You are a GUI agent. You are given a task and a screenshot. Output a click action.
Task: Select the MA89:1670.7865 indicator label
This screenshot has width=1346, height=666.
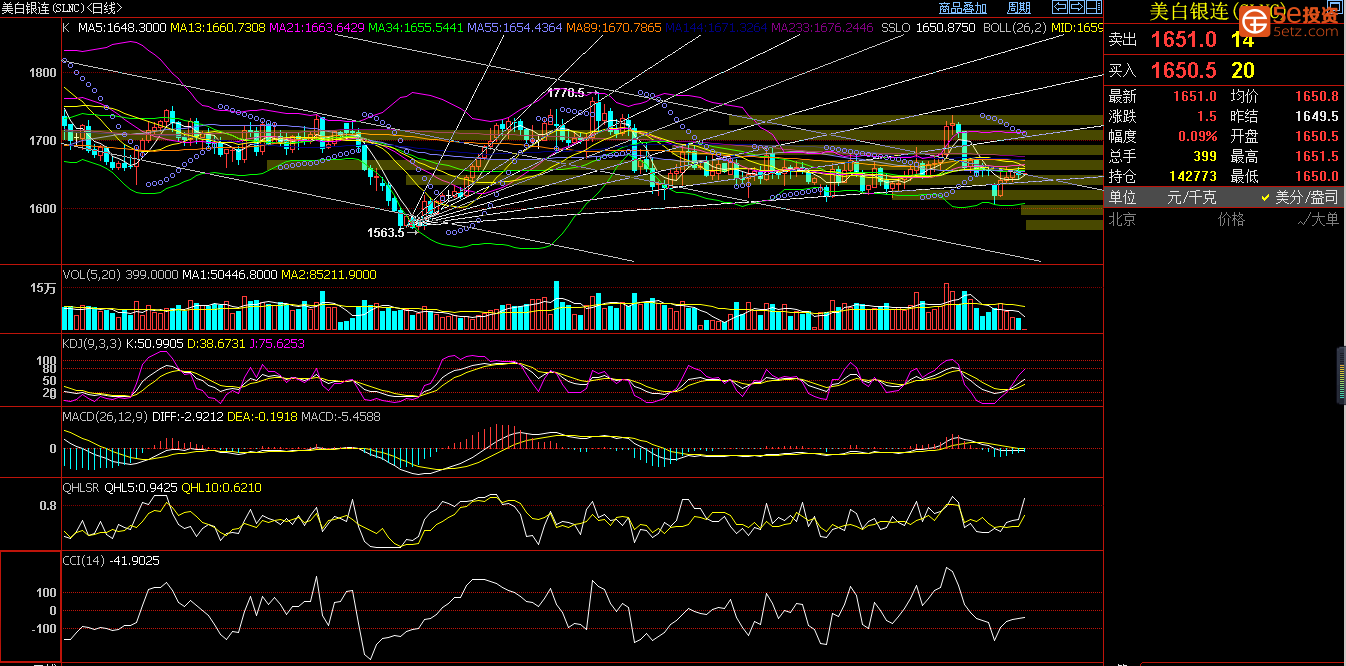tap(613, 28)
